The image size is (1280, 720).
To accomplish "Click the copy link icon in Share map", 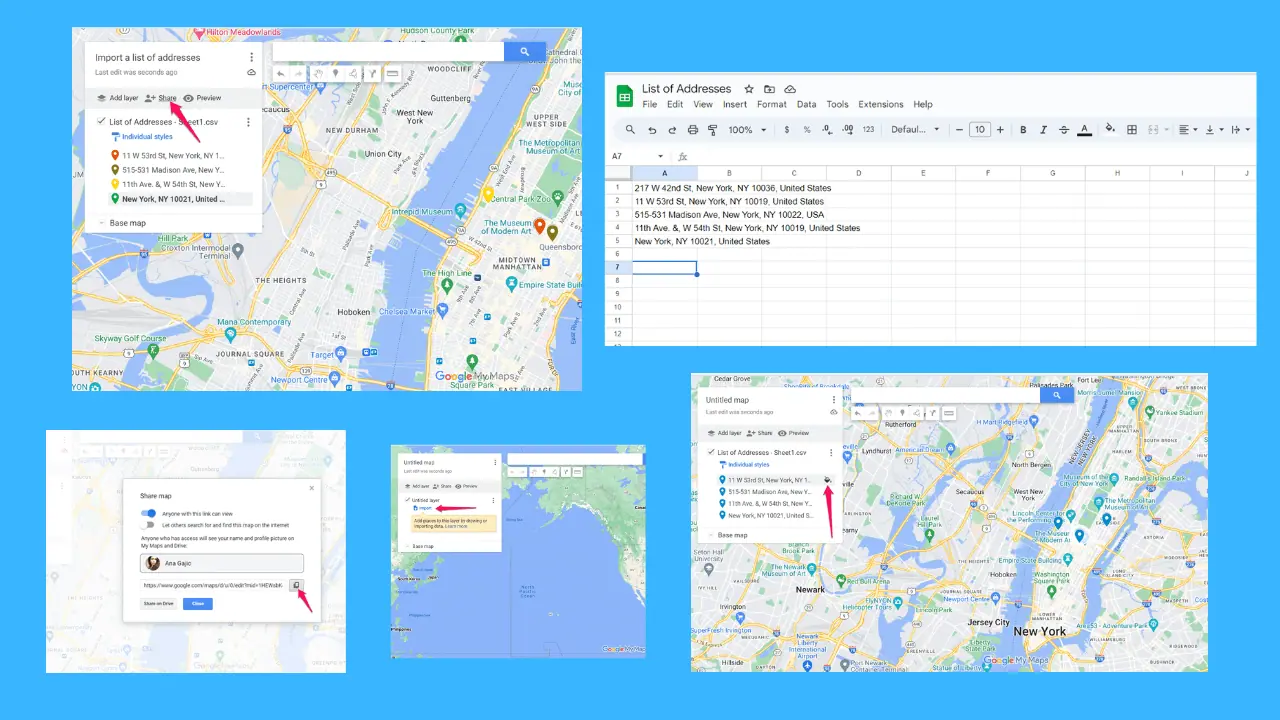I will click(x=296, y=585).
